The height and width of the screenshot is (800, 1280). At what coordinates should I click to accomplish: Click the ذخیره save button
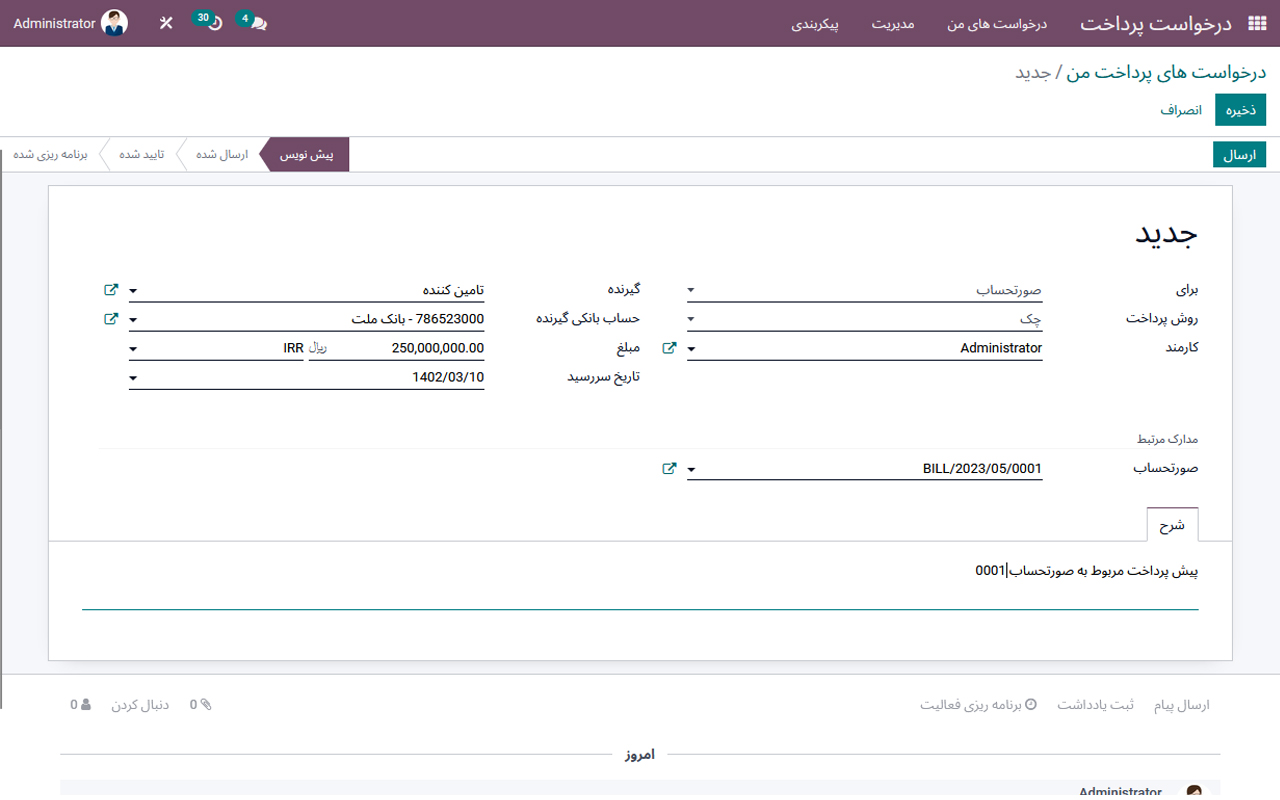point(1240,110)
